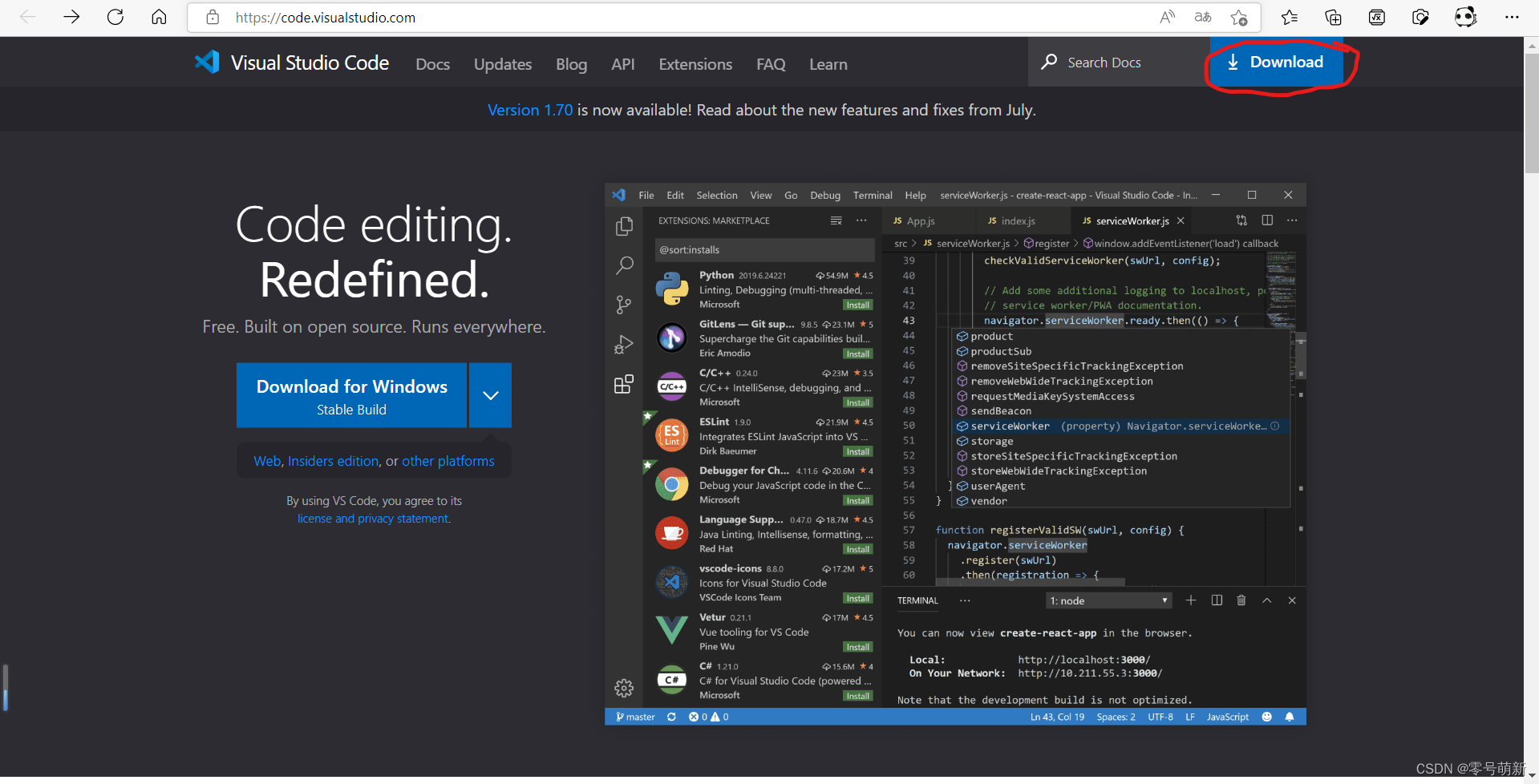Click the site lock icon in address bar
The width and height of the screenshot is (1539, 784).
[x=213, y=18]
